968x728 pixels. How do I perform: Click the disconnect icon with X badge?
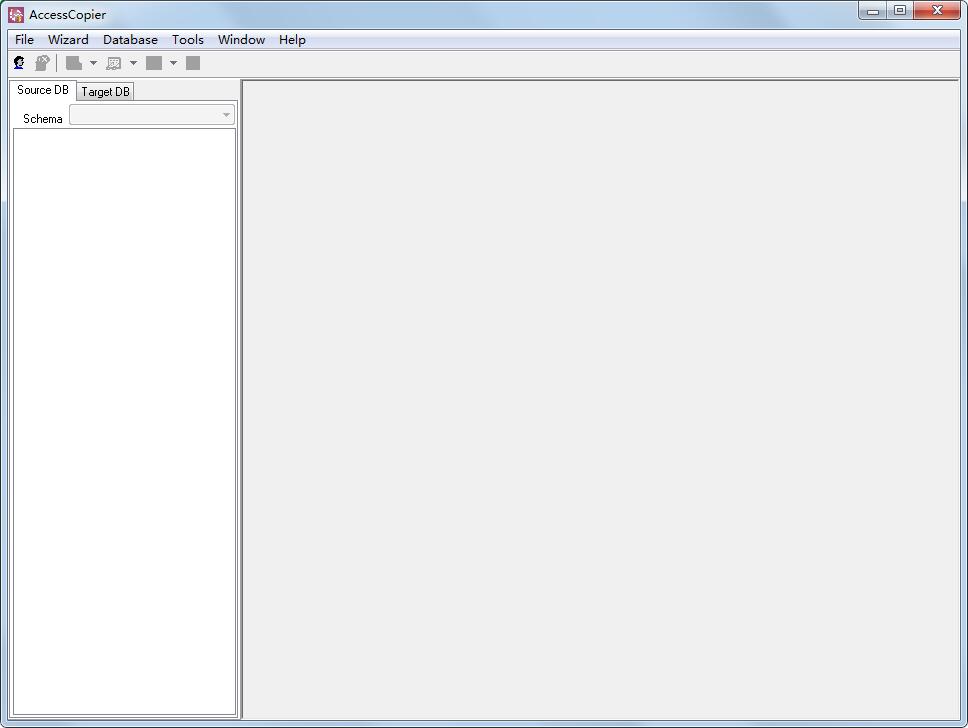point(42,63)
